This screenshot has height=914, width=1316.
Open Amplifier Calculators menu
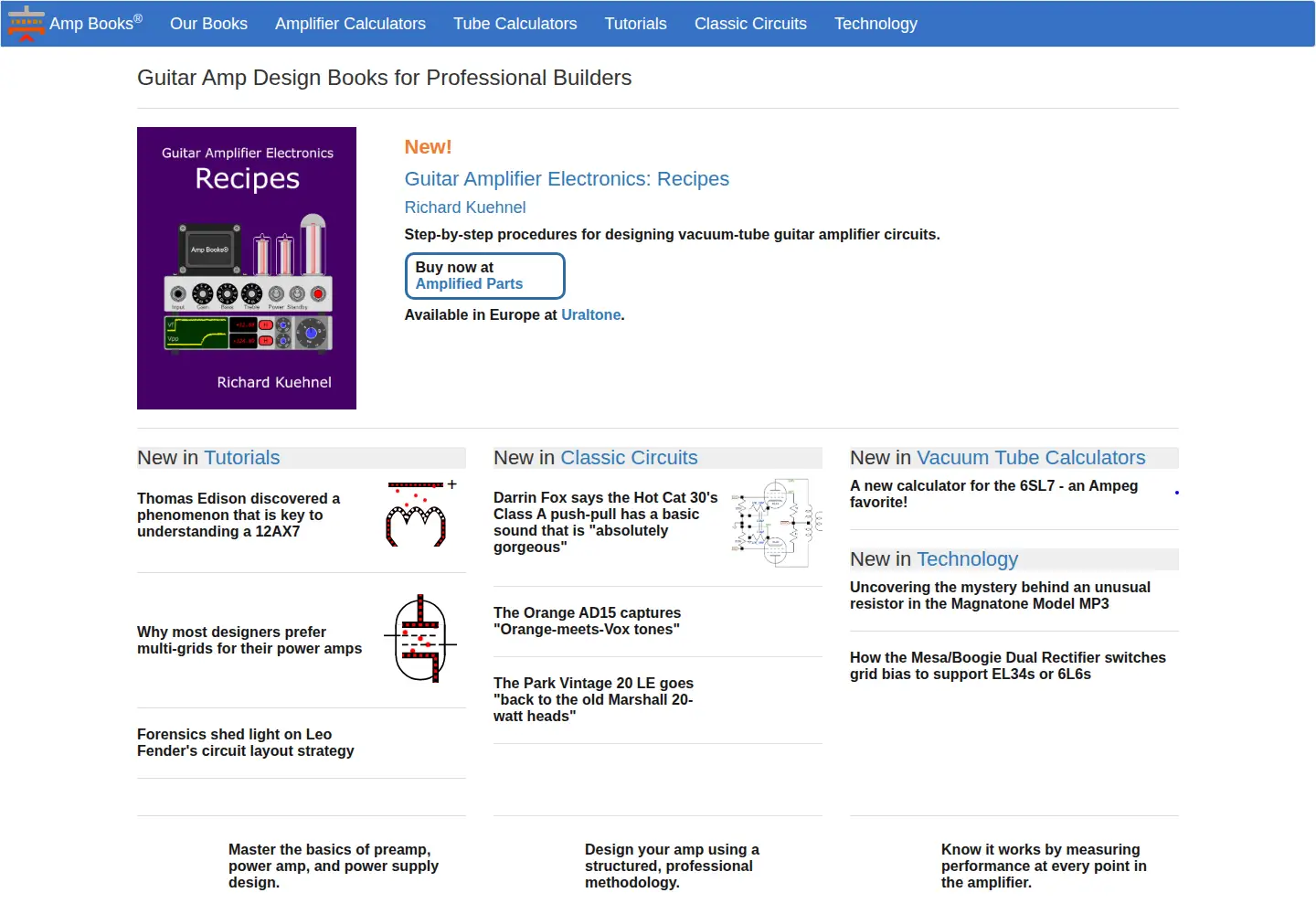(350, 24)
